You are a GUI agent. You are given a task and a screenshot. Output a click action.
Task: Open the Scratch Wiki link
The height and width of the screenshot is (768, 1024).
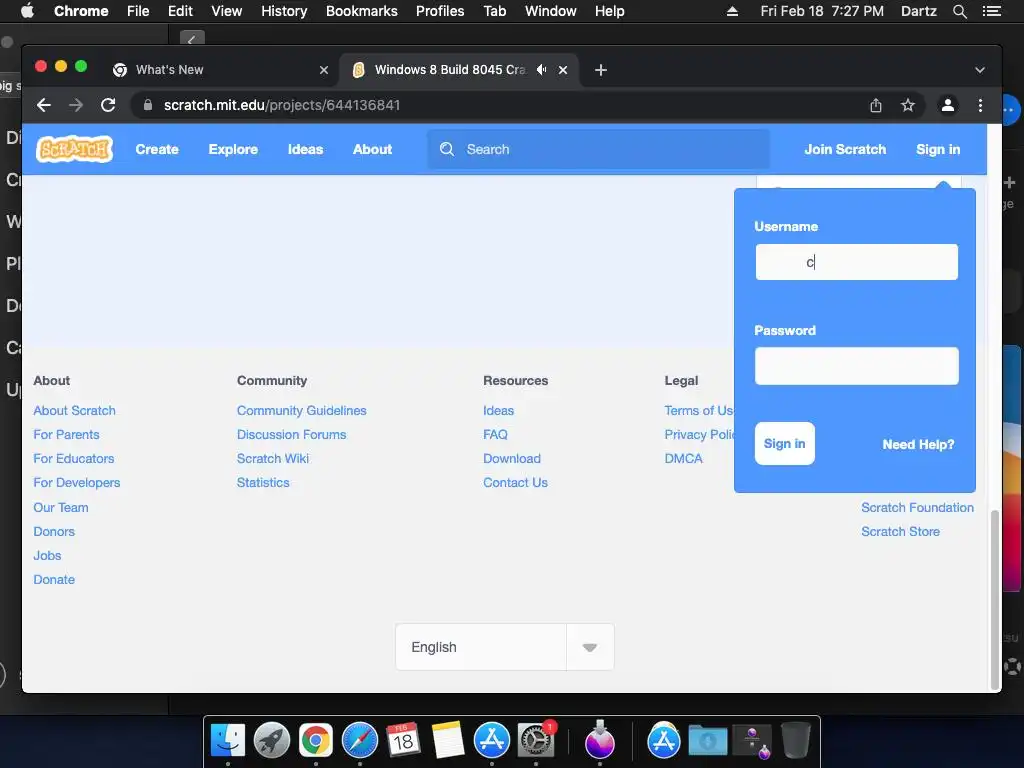(273, 458)
